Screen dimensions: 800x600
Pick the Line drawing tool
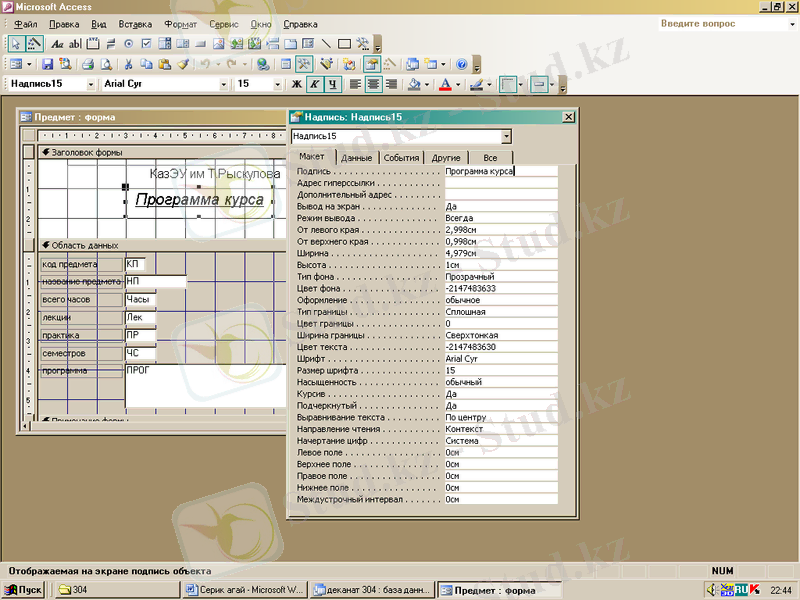point(326,44)
